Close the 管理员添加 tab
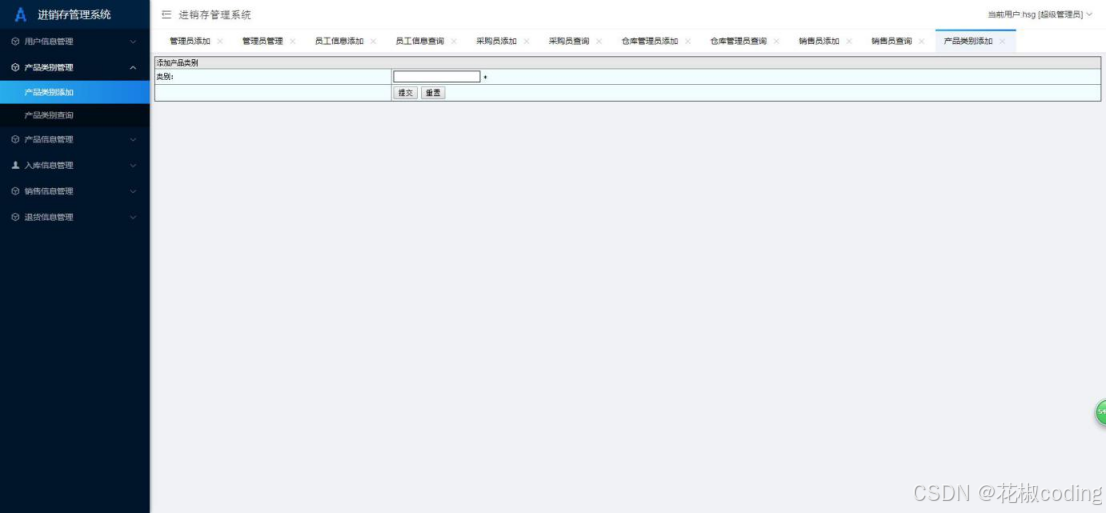Screen dimensions: 1106x513 220,41
